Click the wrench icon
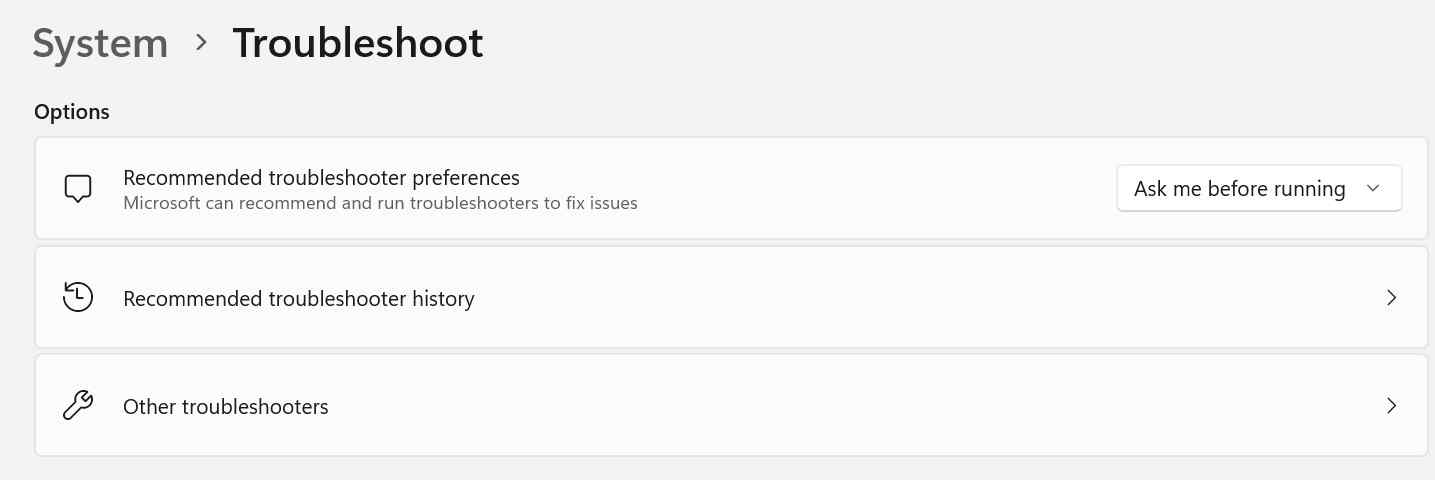This screenshot has height=480, width=1435. [x=78, y=406]
